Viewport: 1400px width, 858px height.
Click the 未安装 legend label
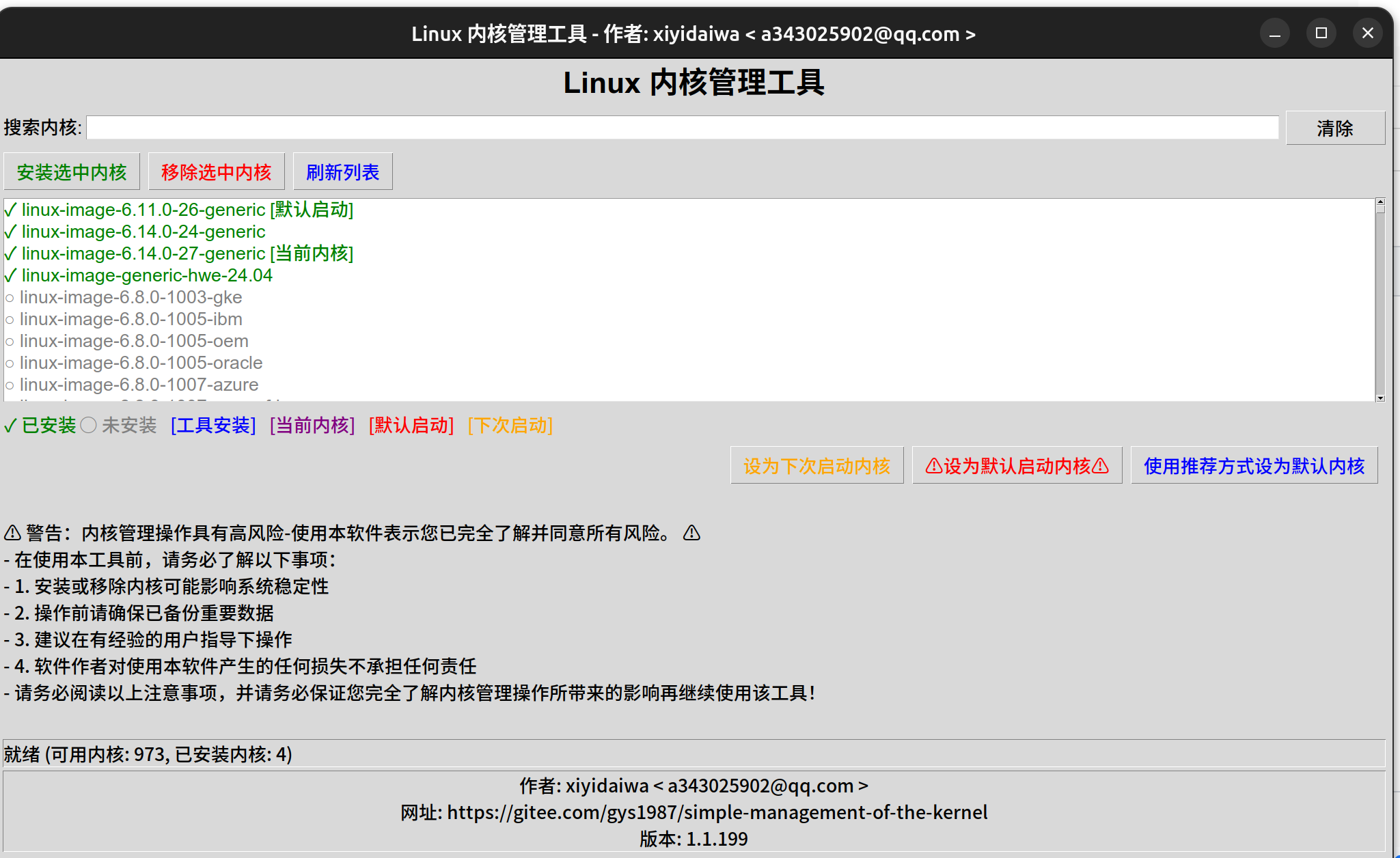click(x=120, y=426)
